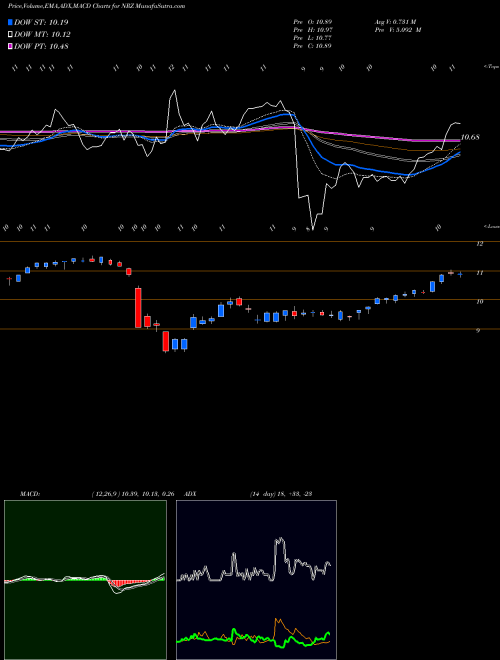Click the 'ADX' panel heading
500x660 pixels.
(x=191, y=494)
